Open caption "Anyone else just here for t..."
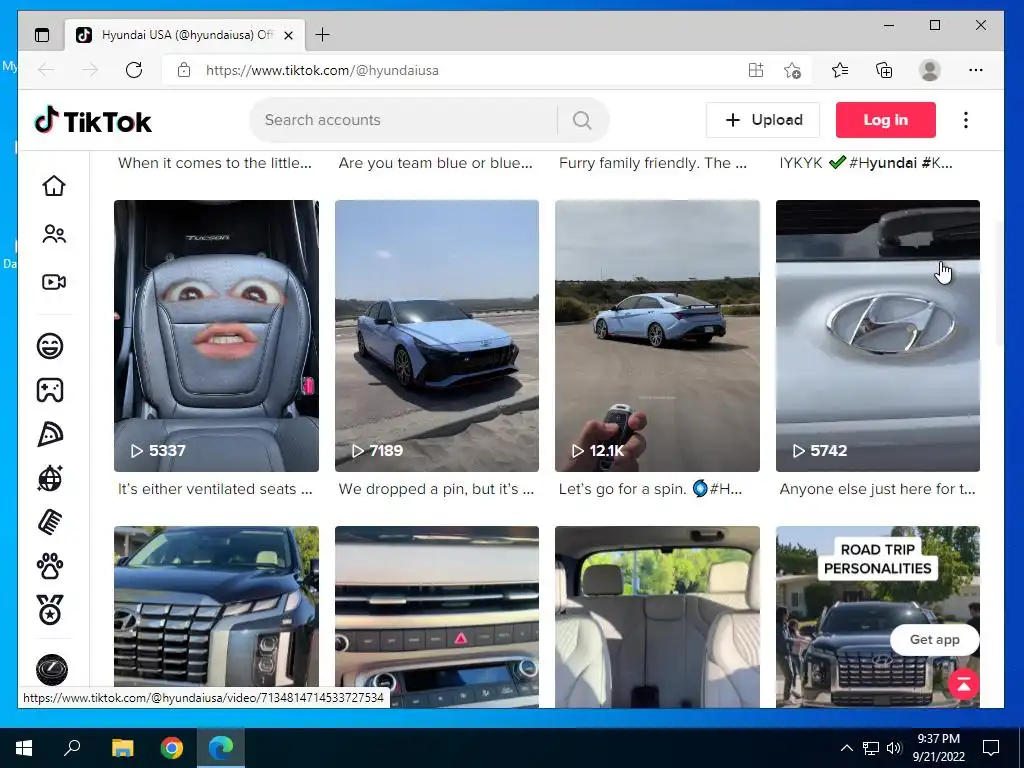The width and height of the screenshot is (1024, 768). (x=877, y=489)
